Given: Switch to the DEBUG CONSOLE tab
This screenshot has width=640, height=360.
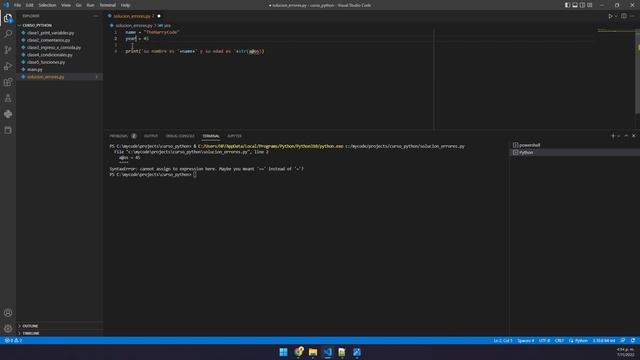Looking at the screenshot, I should pyautogui.click(x=180, y=136).
